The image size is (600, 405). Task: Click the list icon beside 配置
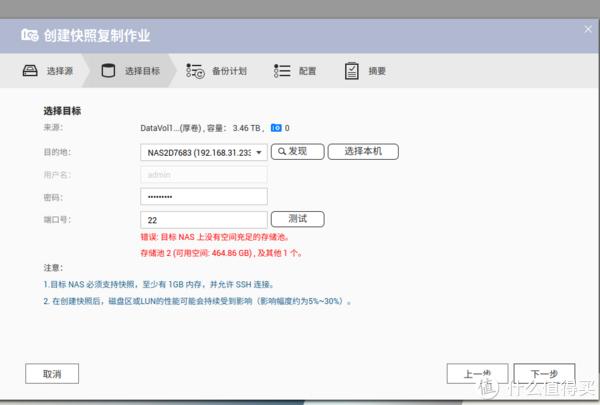282,71
